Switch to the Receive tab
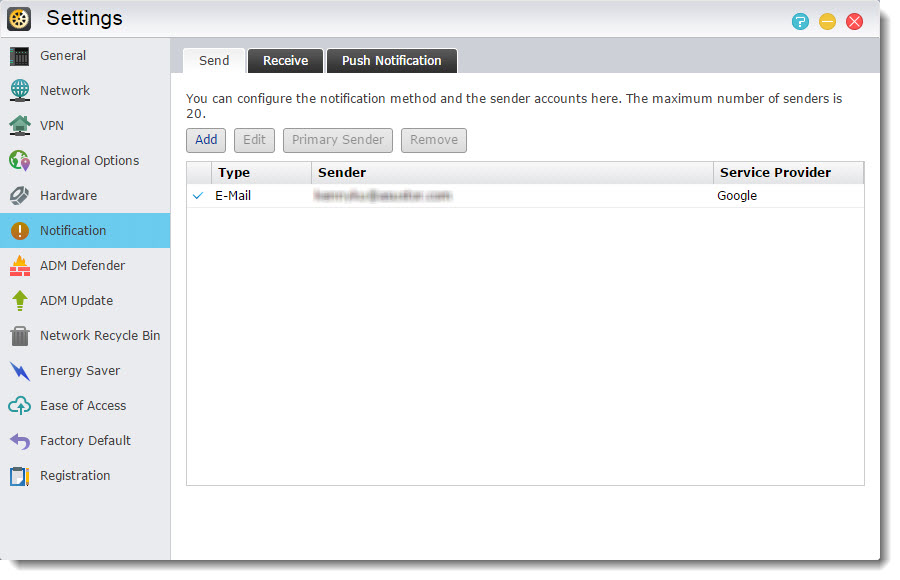Image resolution: width=900 pixels, height=580 pixels. 285,61
